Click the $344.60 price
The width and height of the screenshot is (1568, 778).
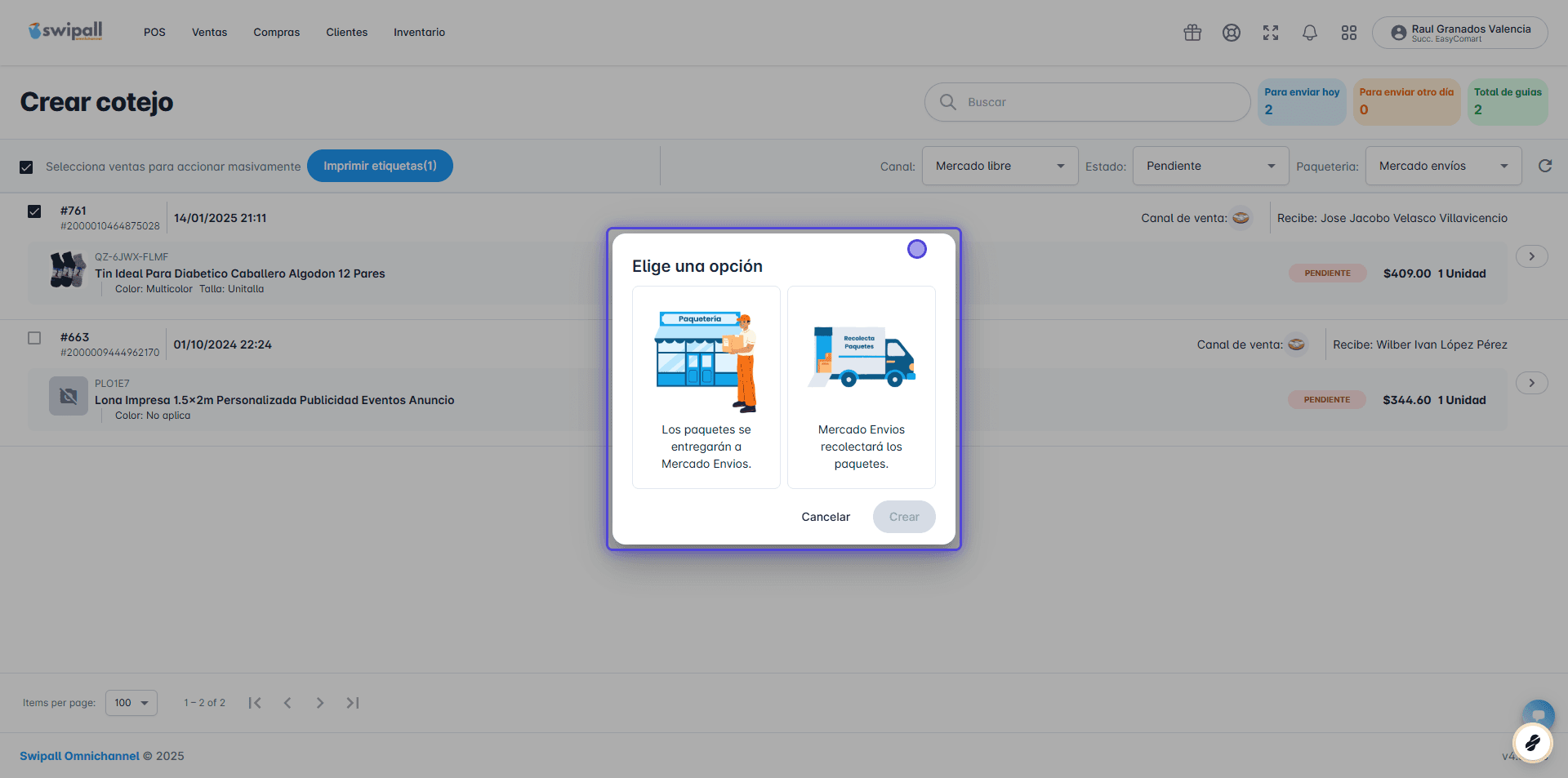[1407, 400]
